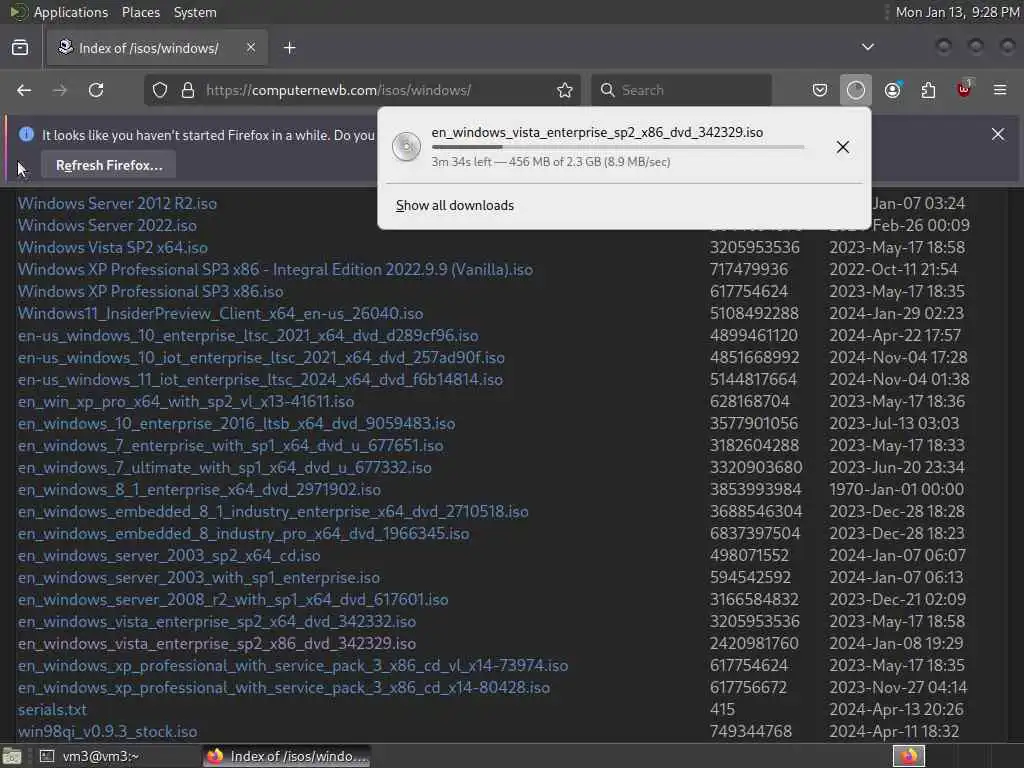This screenshot has height=768, width=1024.
Task: Download Windows XP Professional SP3 x86.iso
Action: (150, 291)
